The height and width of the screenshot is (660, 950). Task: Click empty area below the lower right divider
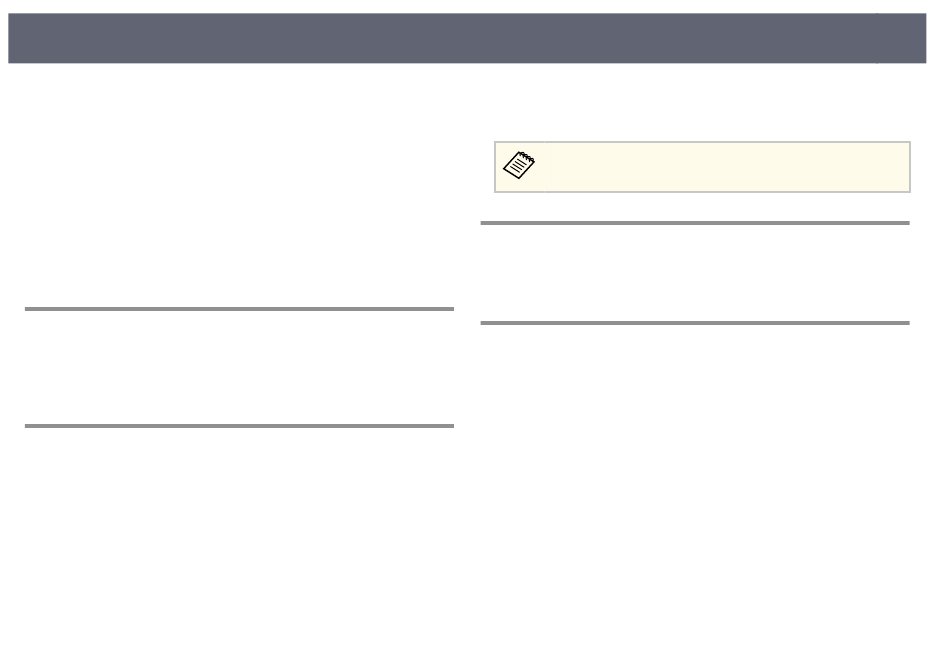(695, 485)
